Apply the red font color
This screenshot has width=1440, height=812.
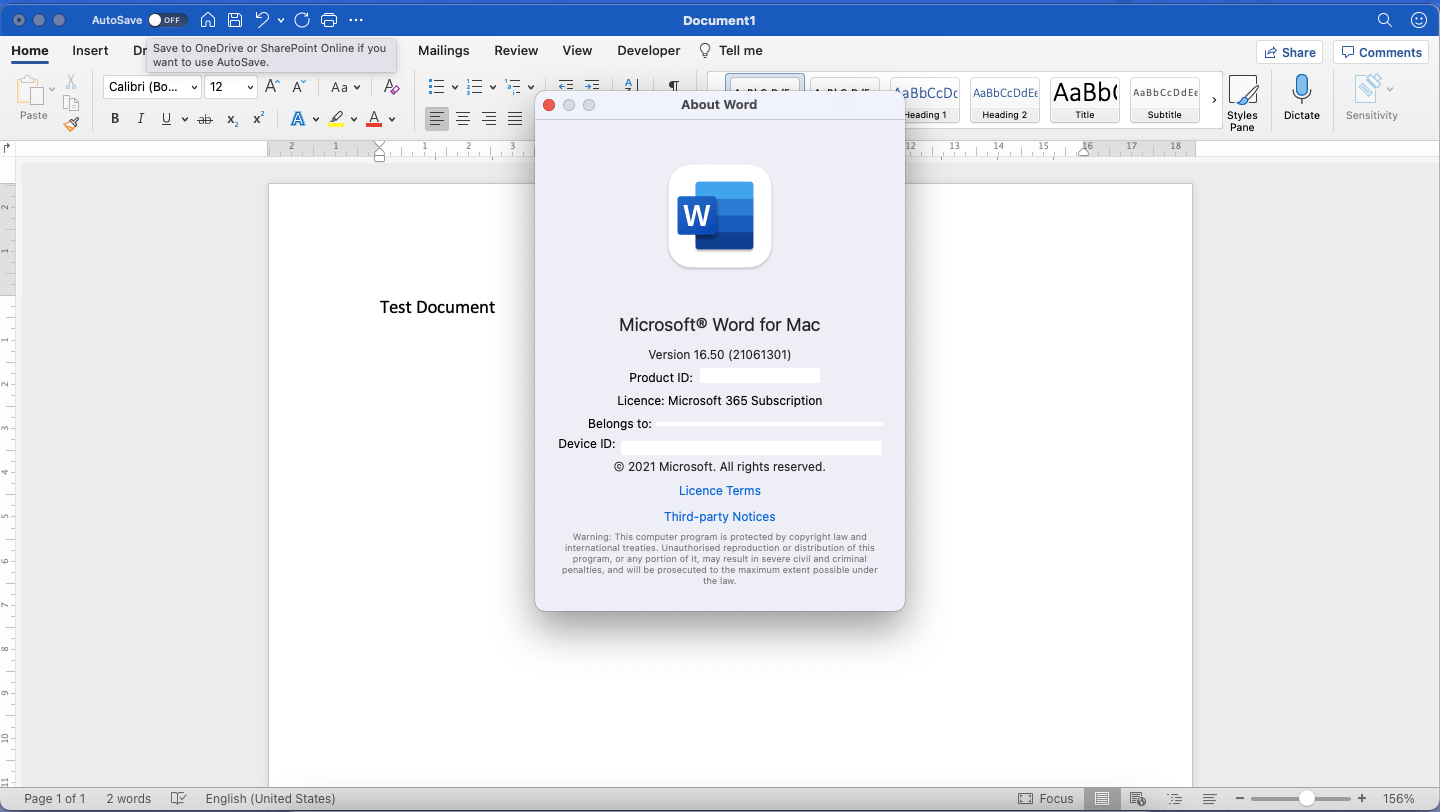coord(374,119)
